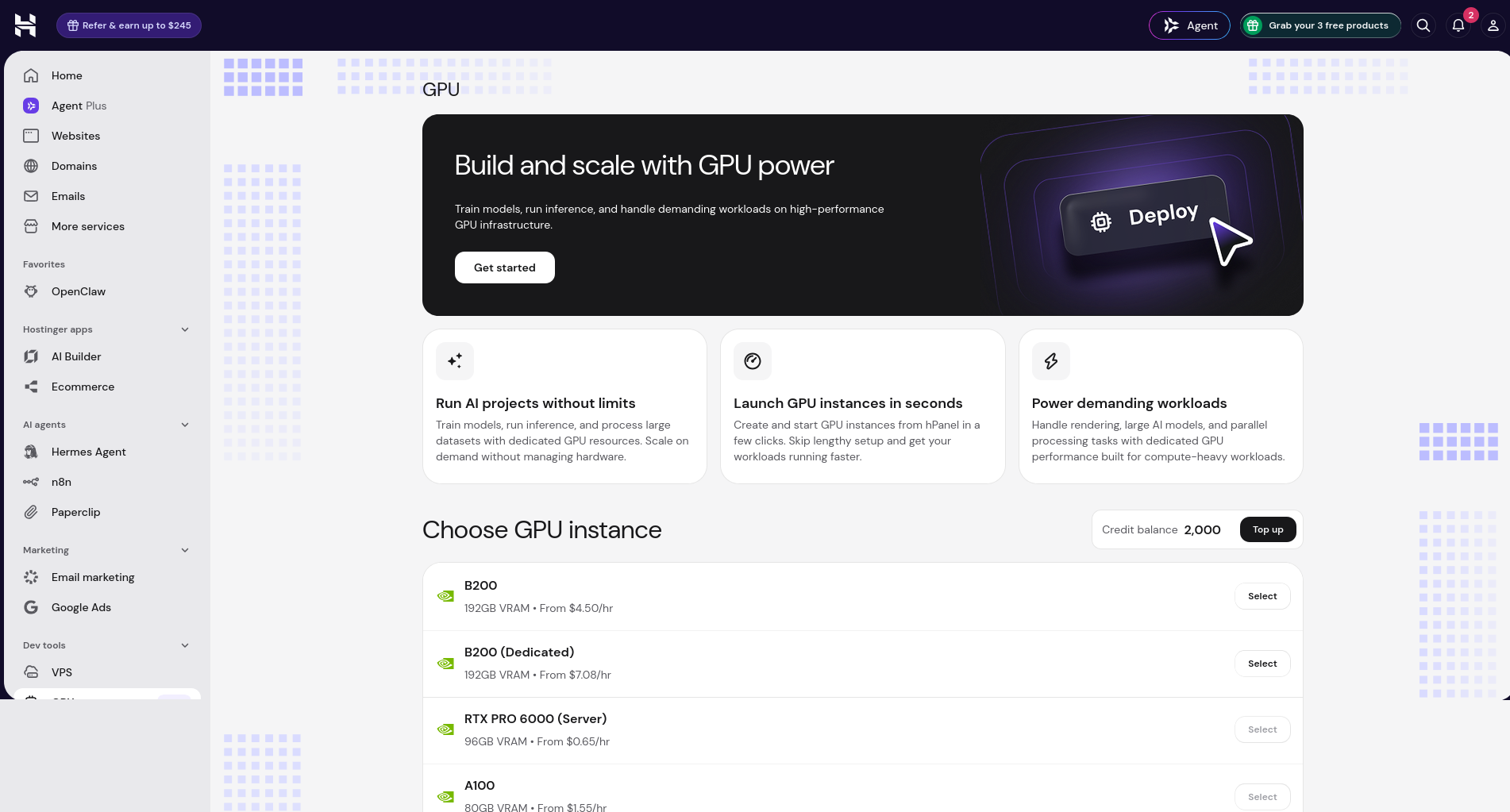Select the A100 GPU instance
This screenshot has width=1510, height=812.
click(x=1262, y=797)
